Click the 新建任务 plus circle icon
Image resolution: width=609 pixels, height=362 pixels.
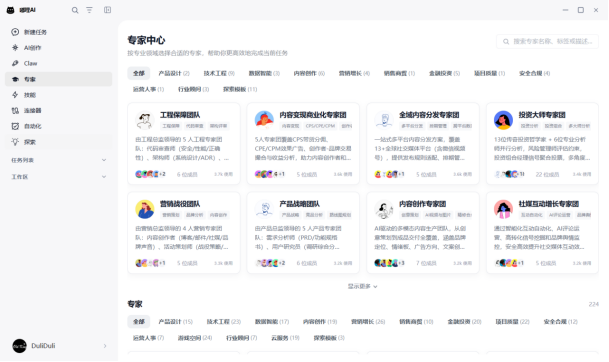tap(15, 32)
